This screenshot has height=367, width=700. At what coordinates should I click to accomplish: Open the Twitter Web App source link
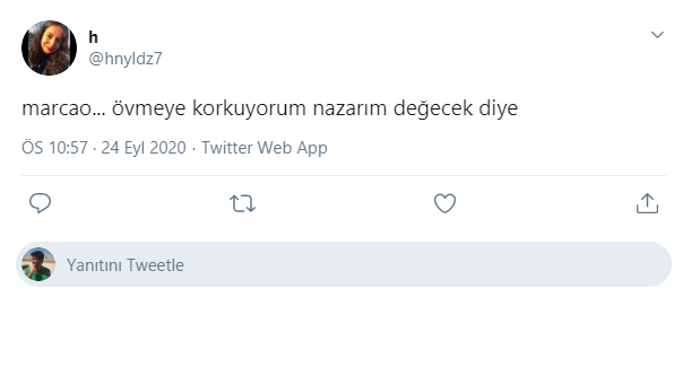pos(264,148)
